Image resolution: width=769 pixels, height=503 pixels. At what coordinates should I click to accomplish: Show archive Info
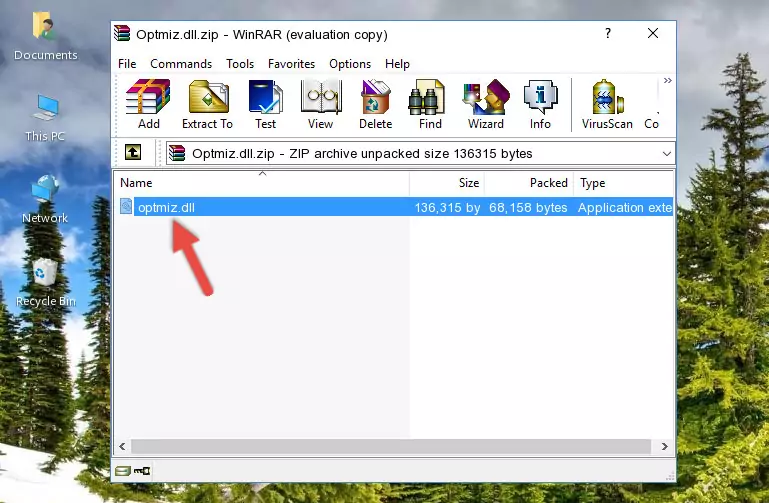click(540, 104)
